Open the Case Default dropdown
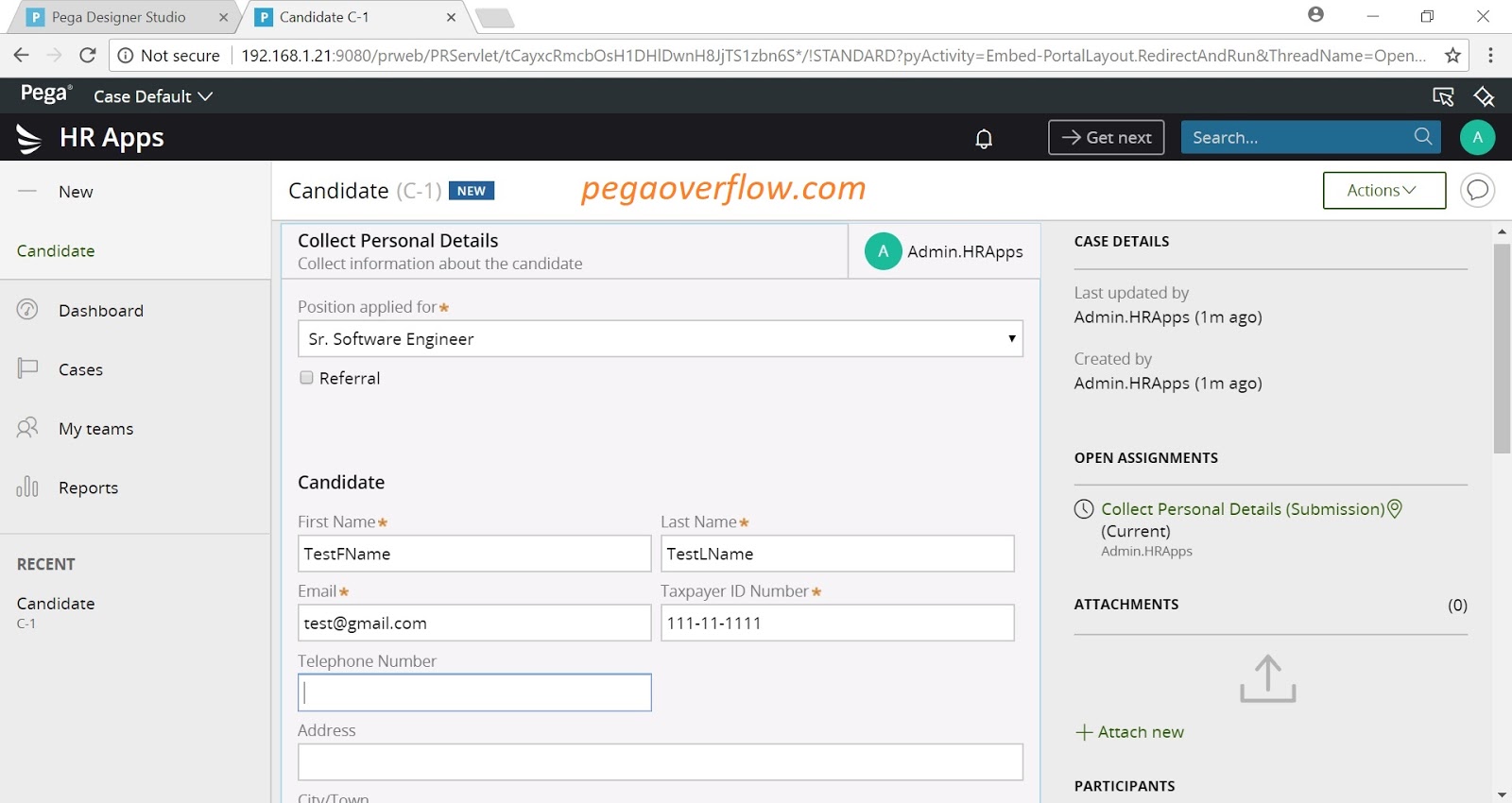The height and width of the screenshot is (803, 1512). (153, 96)
